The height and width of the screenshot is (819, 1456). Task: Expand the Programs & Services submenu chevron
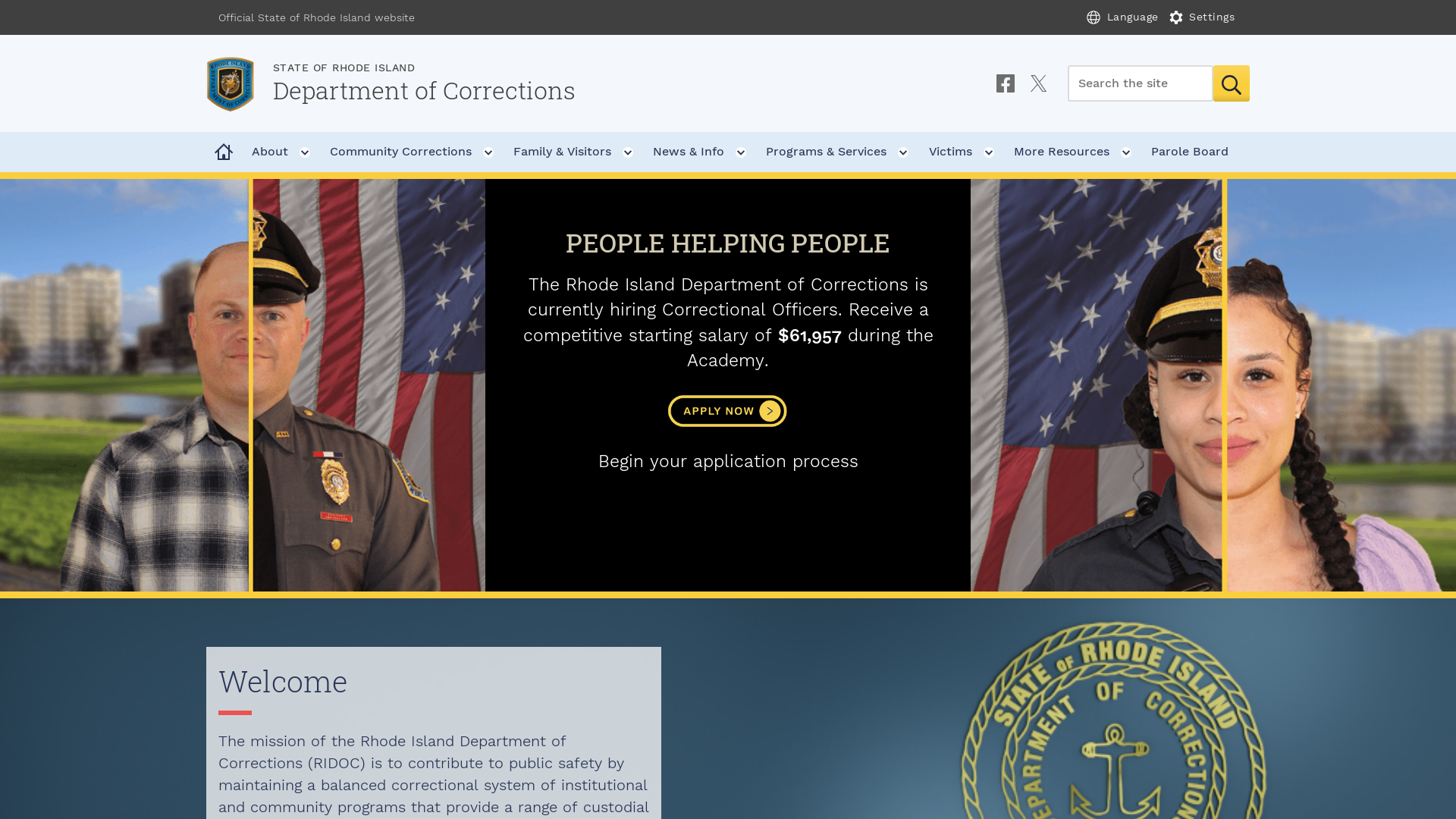[x=903, y=152]
